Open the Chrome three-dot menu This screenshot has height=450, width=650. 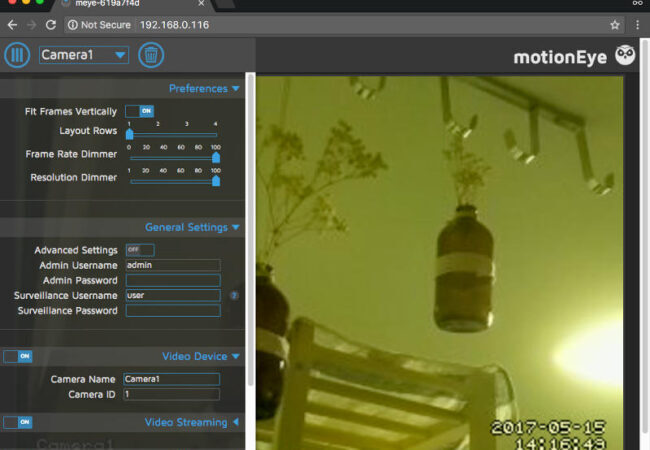pos(638,24)
